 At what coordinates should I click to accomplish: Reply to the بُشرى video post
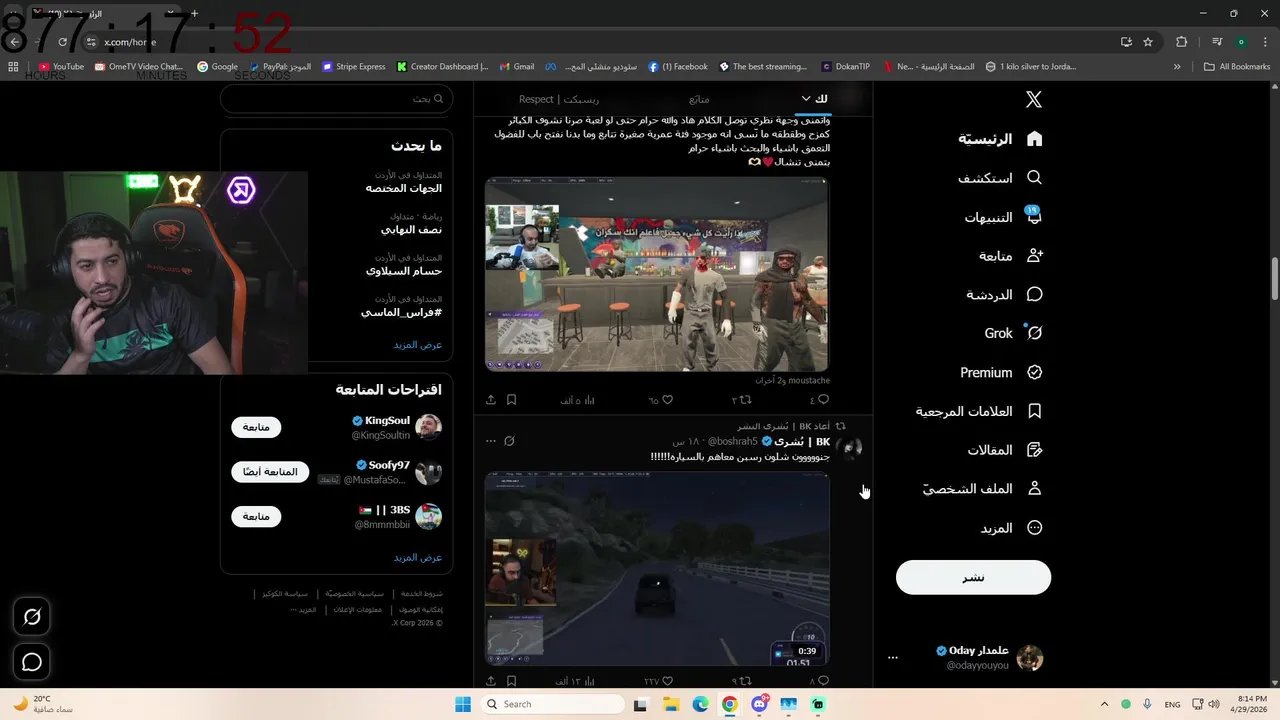(x=823, y=681)
